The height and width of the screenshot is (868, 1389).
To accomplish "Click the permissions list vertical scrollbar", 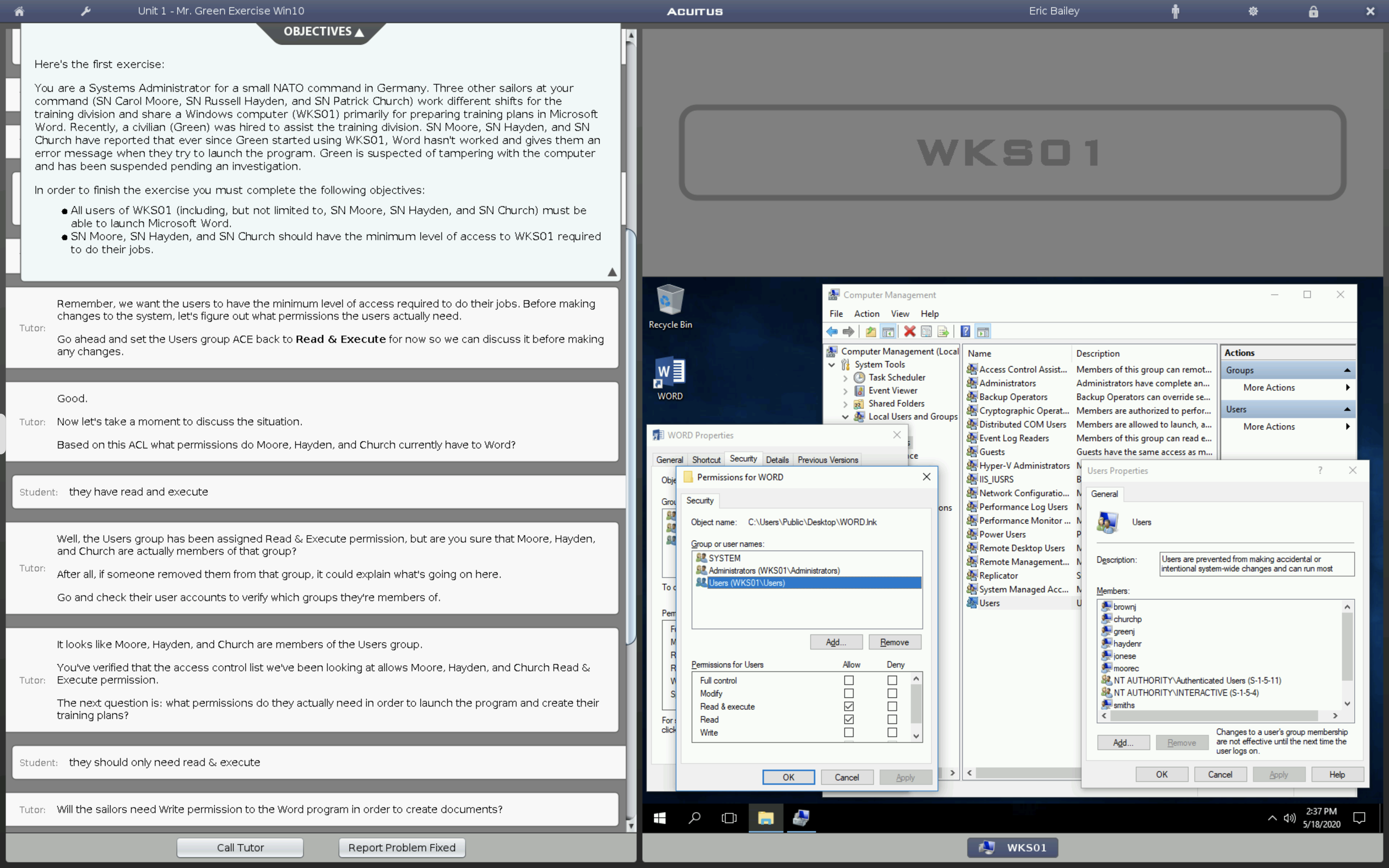I will pos(916,707).
